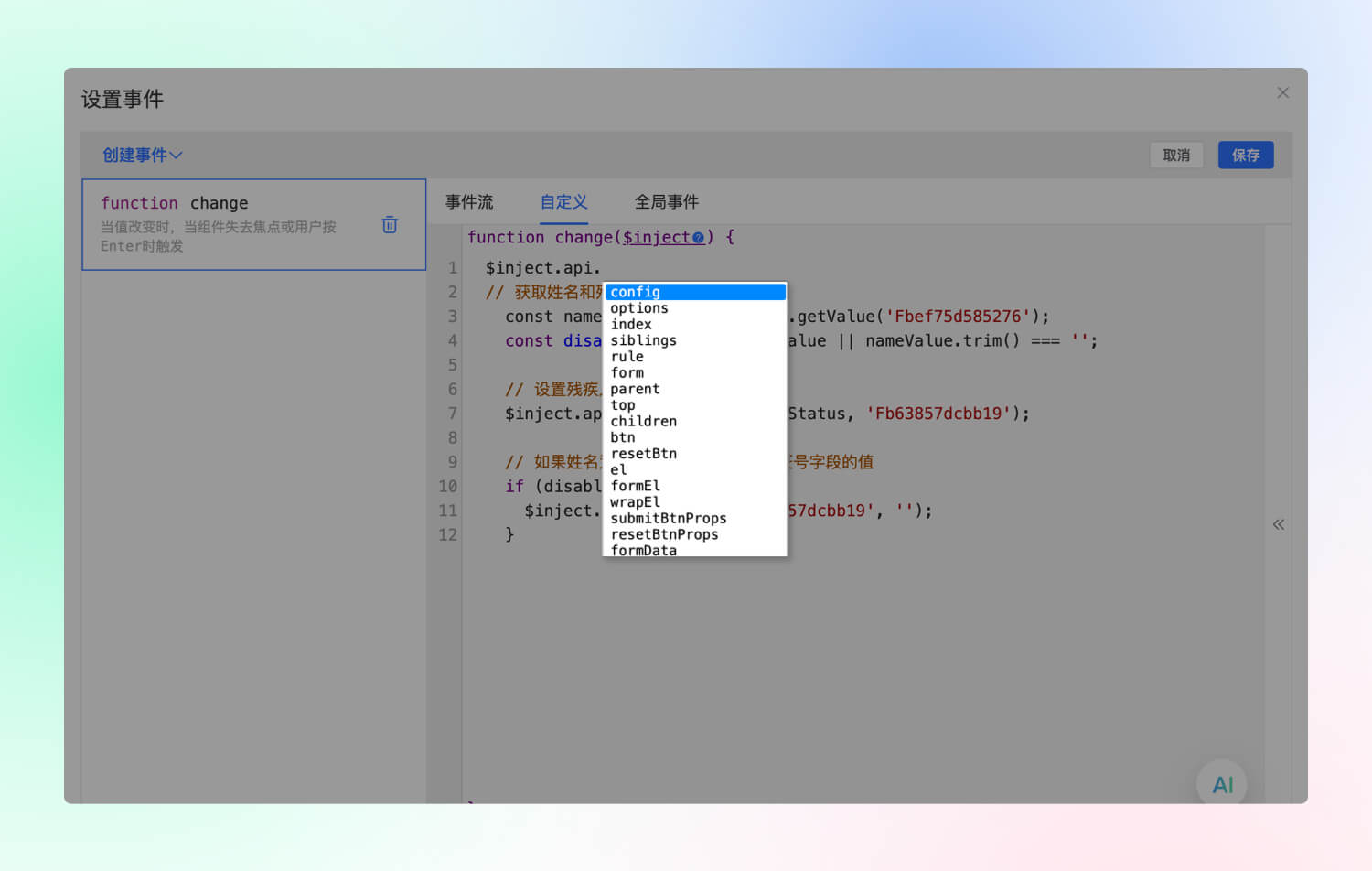Viewport: 1372px width, 871px height.
Task: Place cursor after $inject.api. on line 1
Action: (x=602, y=268)
